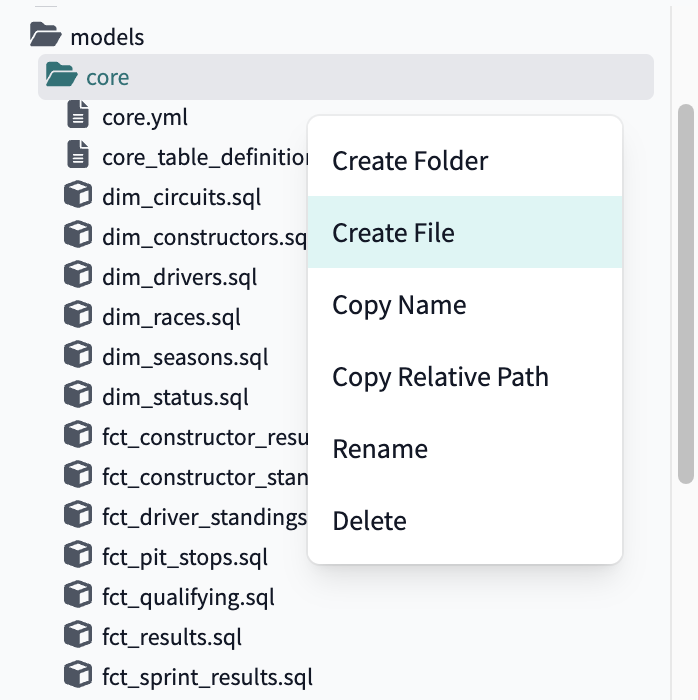Open fct_driver_standings file name
Screen dimensions: 698x700
click(x=205, y=517)
